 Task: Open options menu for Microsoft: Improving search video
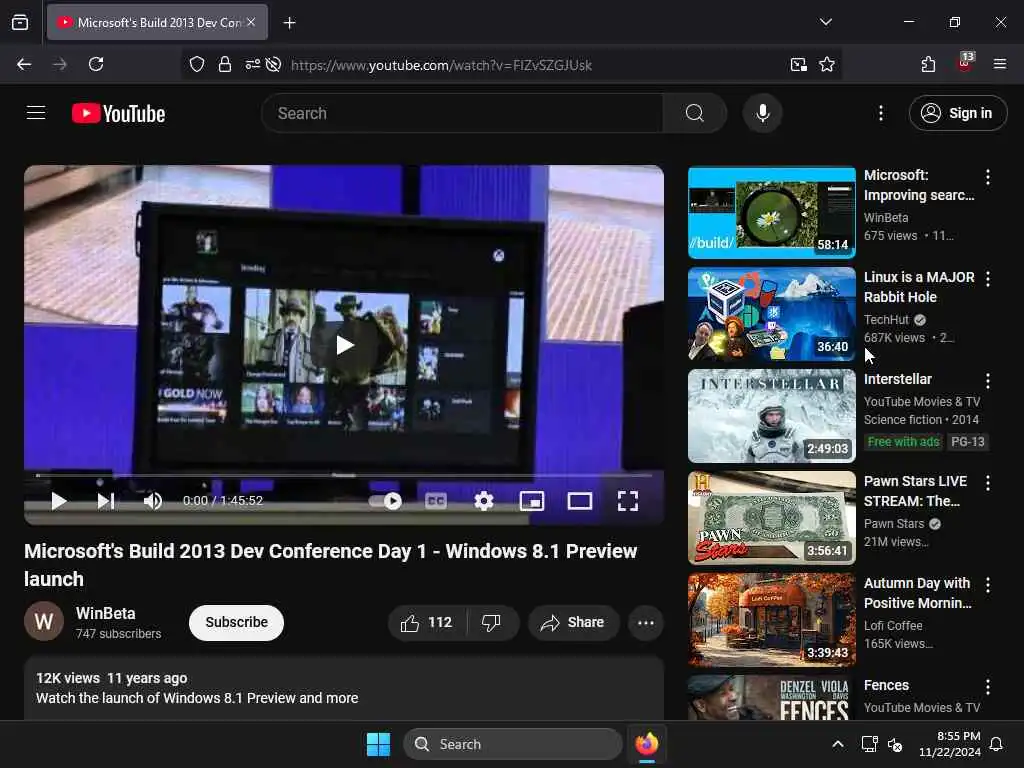pyautogui.click(x=987, y=176)
